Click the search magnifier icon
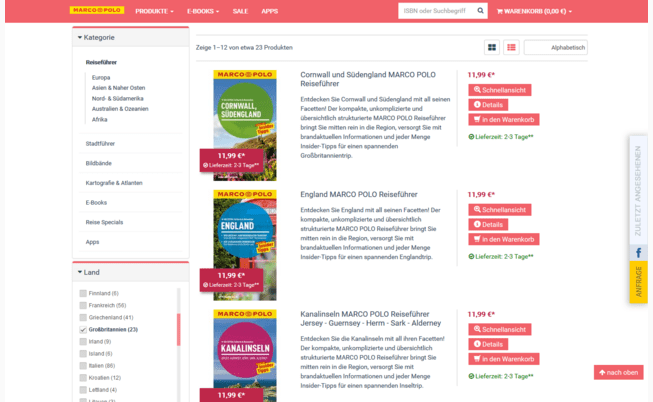The image size is (653, 402). (480, 11)
